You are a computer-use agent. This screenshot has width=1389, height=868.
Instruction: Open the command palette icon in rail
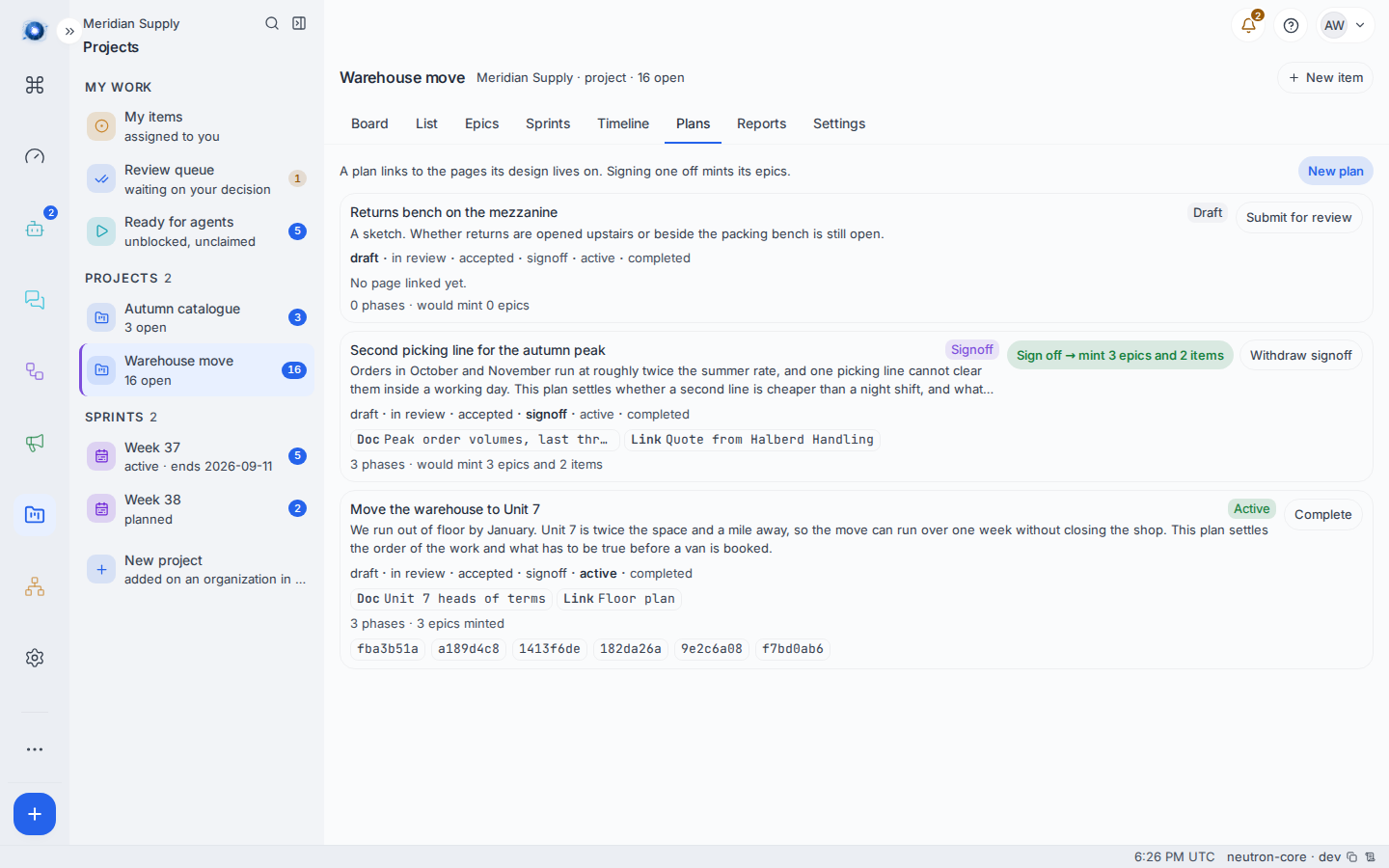[x=35, y=85]
